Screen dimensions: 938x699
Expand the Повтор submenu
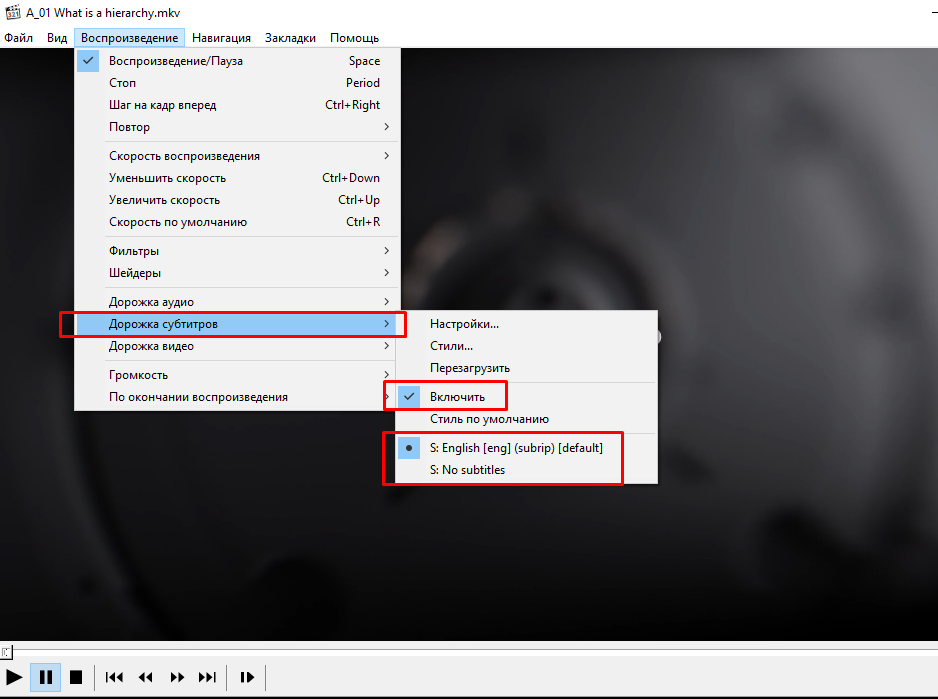click(x=237, y=127)
